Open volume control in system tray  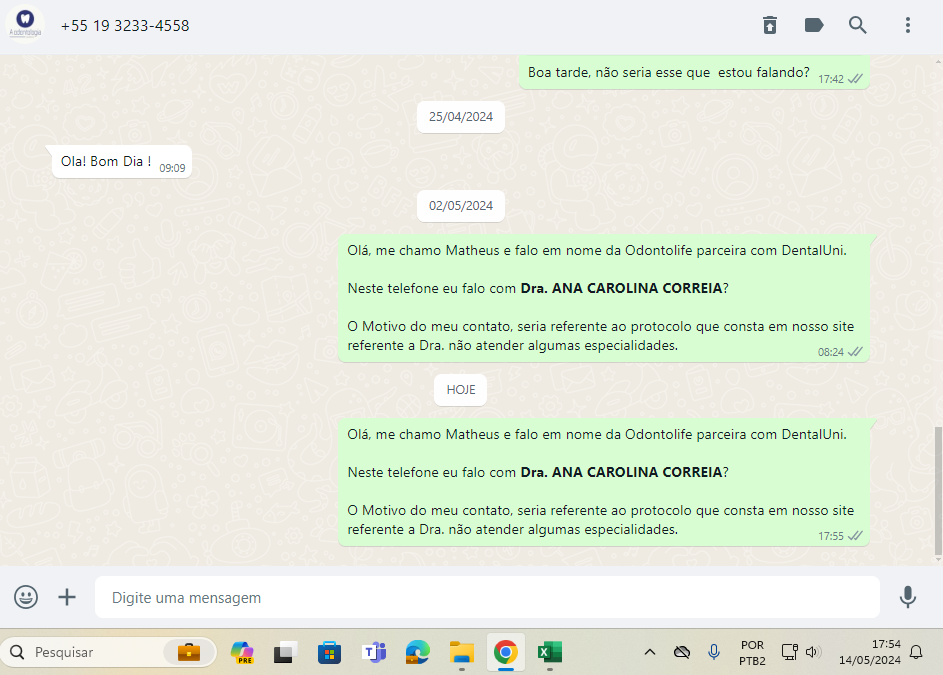(x=813, y=652)
